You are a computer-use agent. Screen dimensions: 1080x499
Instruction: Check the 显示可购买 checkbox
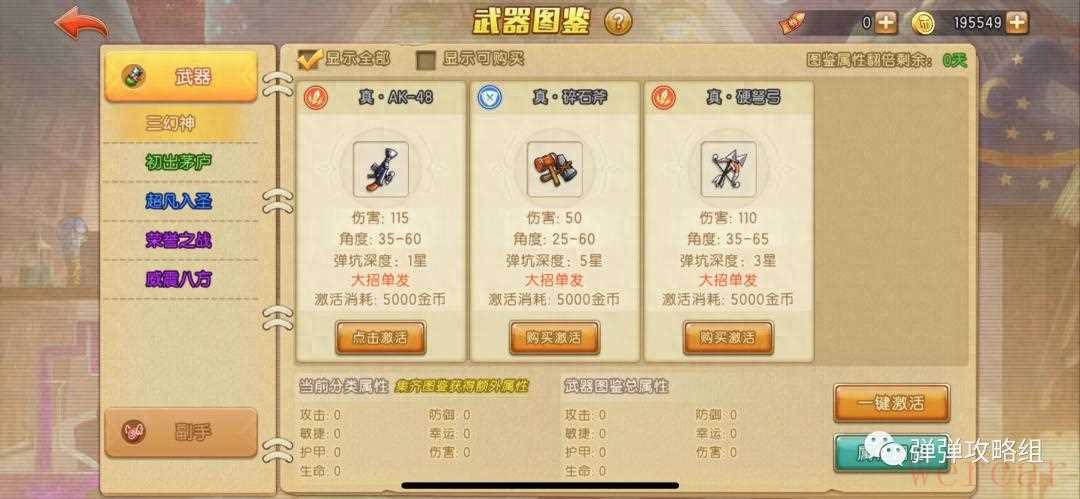(427, 60)
